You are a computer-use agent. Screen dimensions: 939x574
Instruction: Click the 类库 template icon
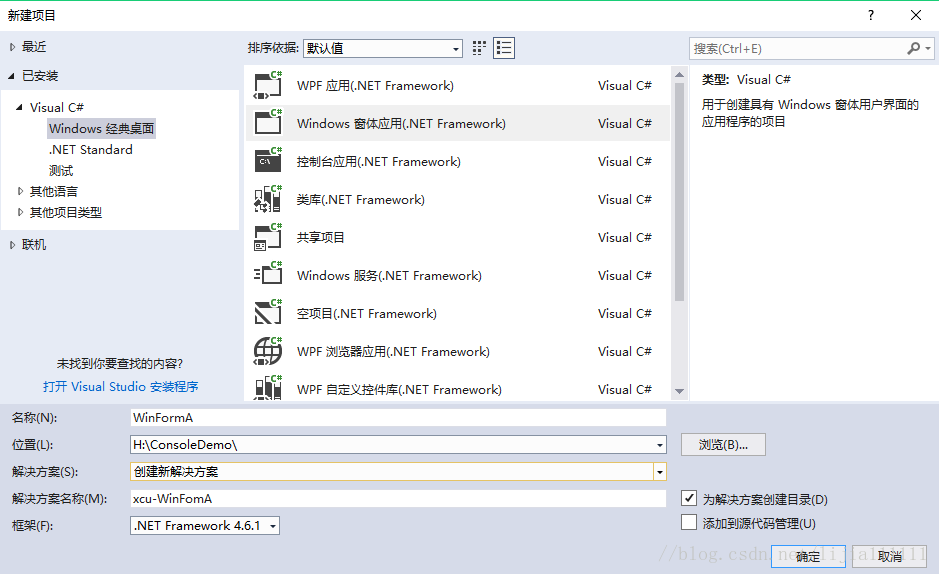(268, 199)
